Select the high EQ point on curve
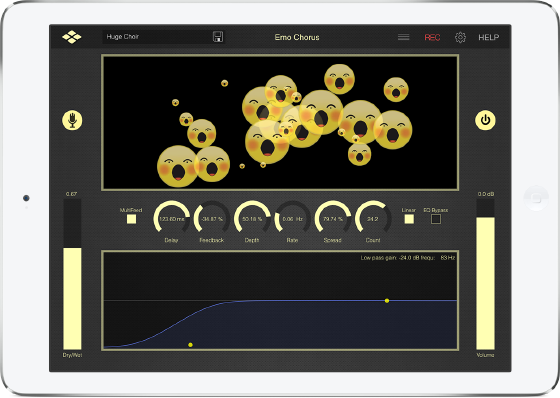The image size is (560, 398). coord(387,301)
